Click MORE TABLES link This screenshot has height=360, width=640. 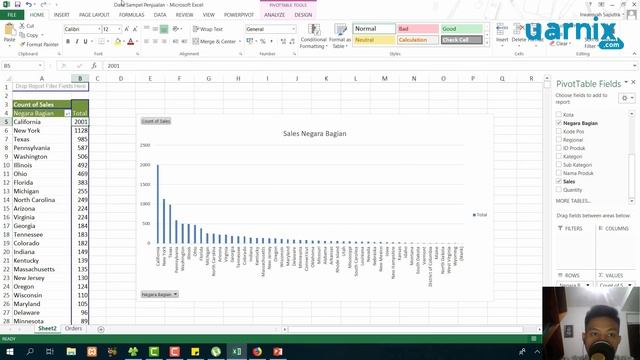573,201
